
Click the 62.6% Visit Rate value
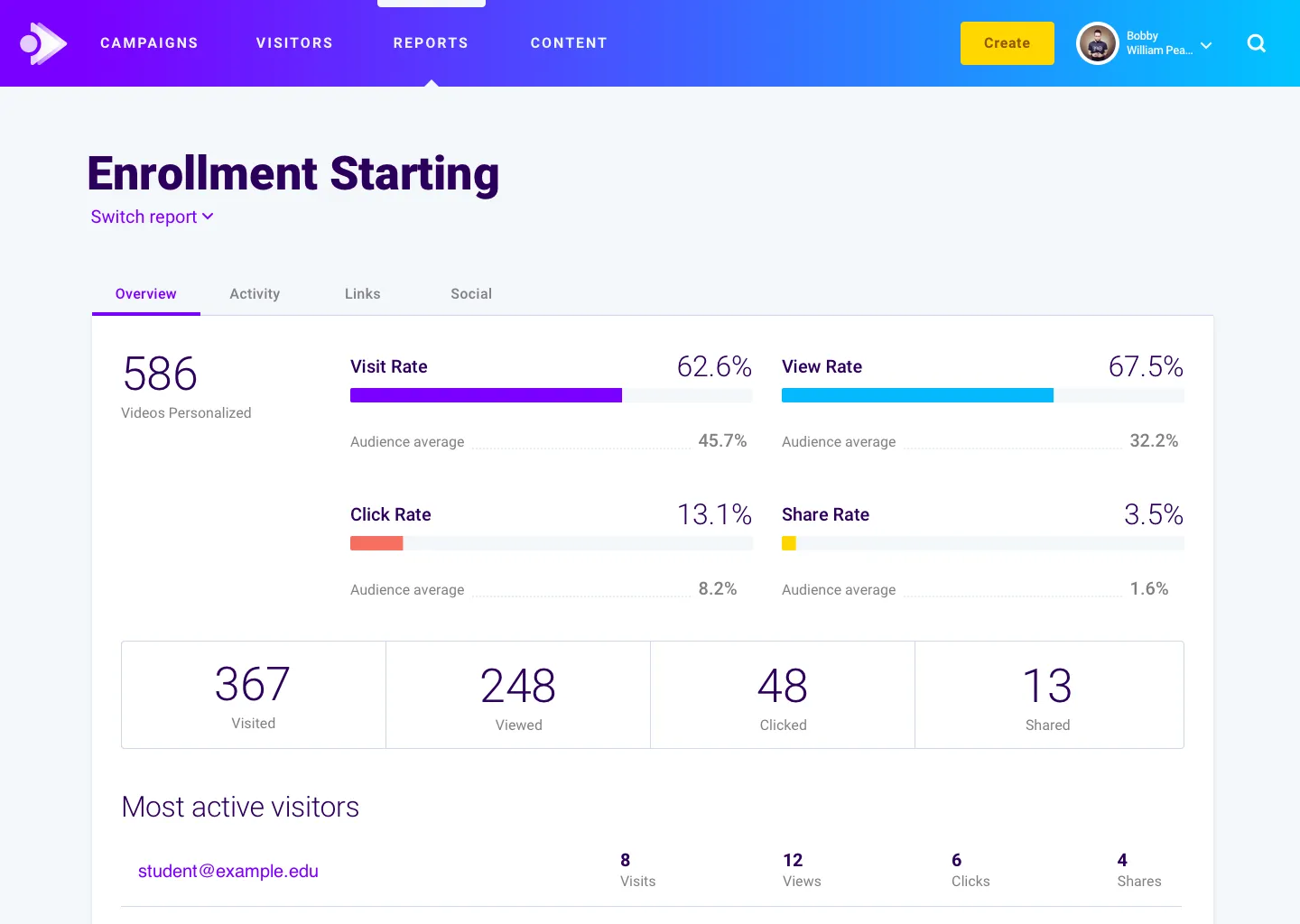click(714, 366)
